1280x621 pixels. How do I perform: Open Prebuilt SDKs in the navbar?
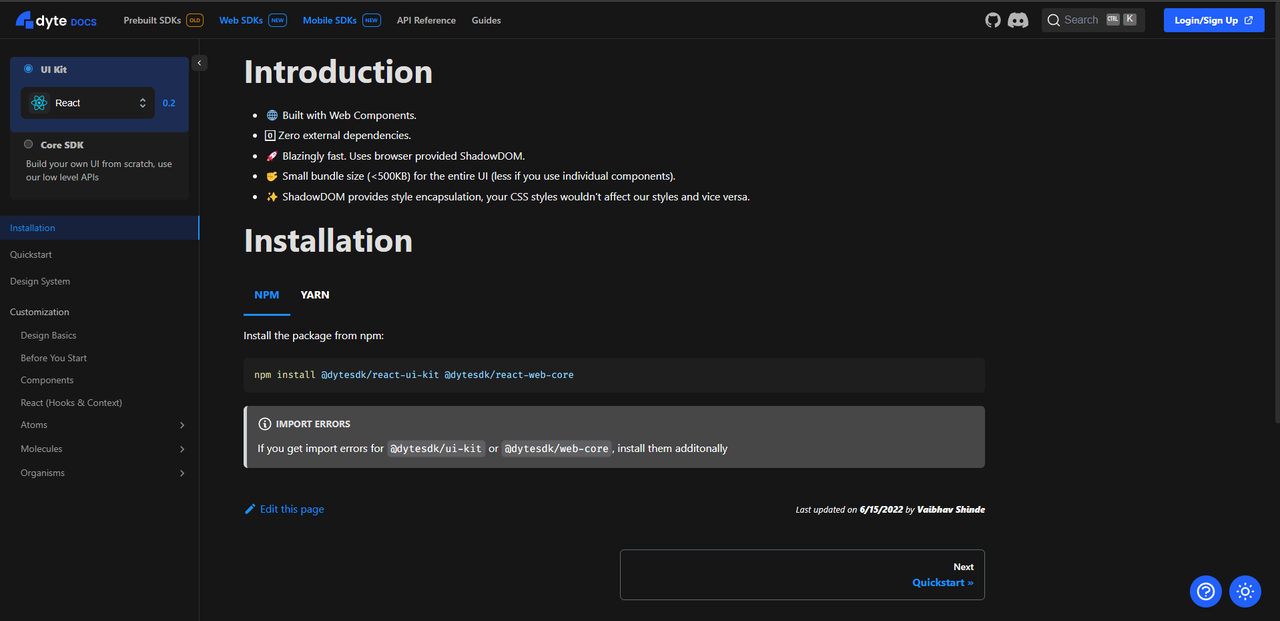coord(163,20)
